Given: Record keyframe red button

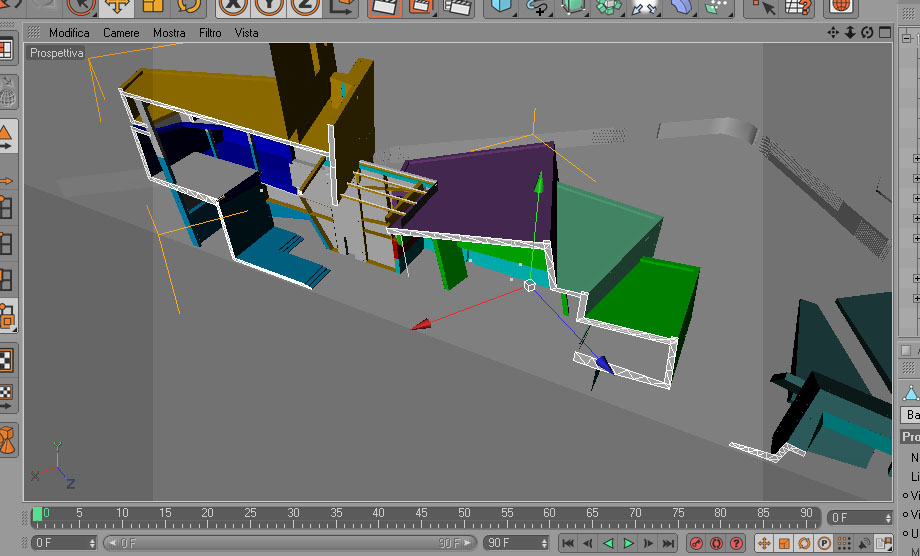Looking at the screenshot, I should coord(696,543).
